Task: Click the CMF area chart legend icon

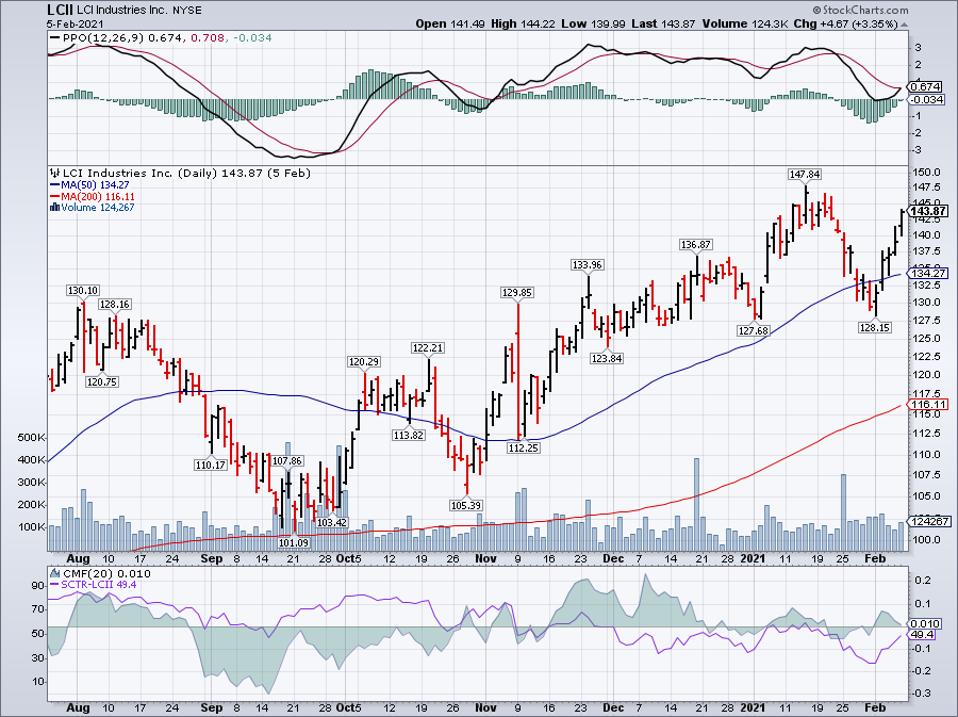Action: coord(54,574)
